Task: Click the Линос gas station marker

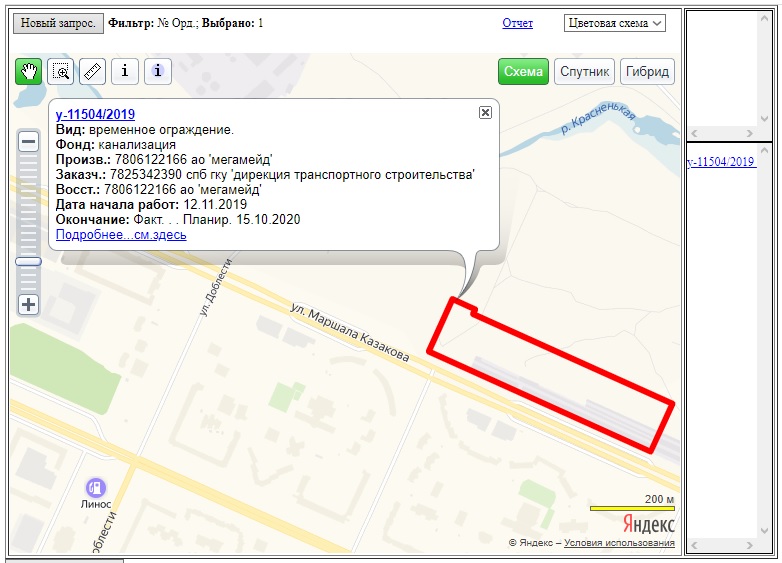Action: coord(96,488)
